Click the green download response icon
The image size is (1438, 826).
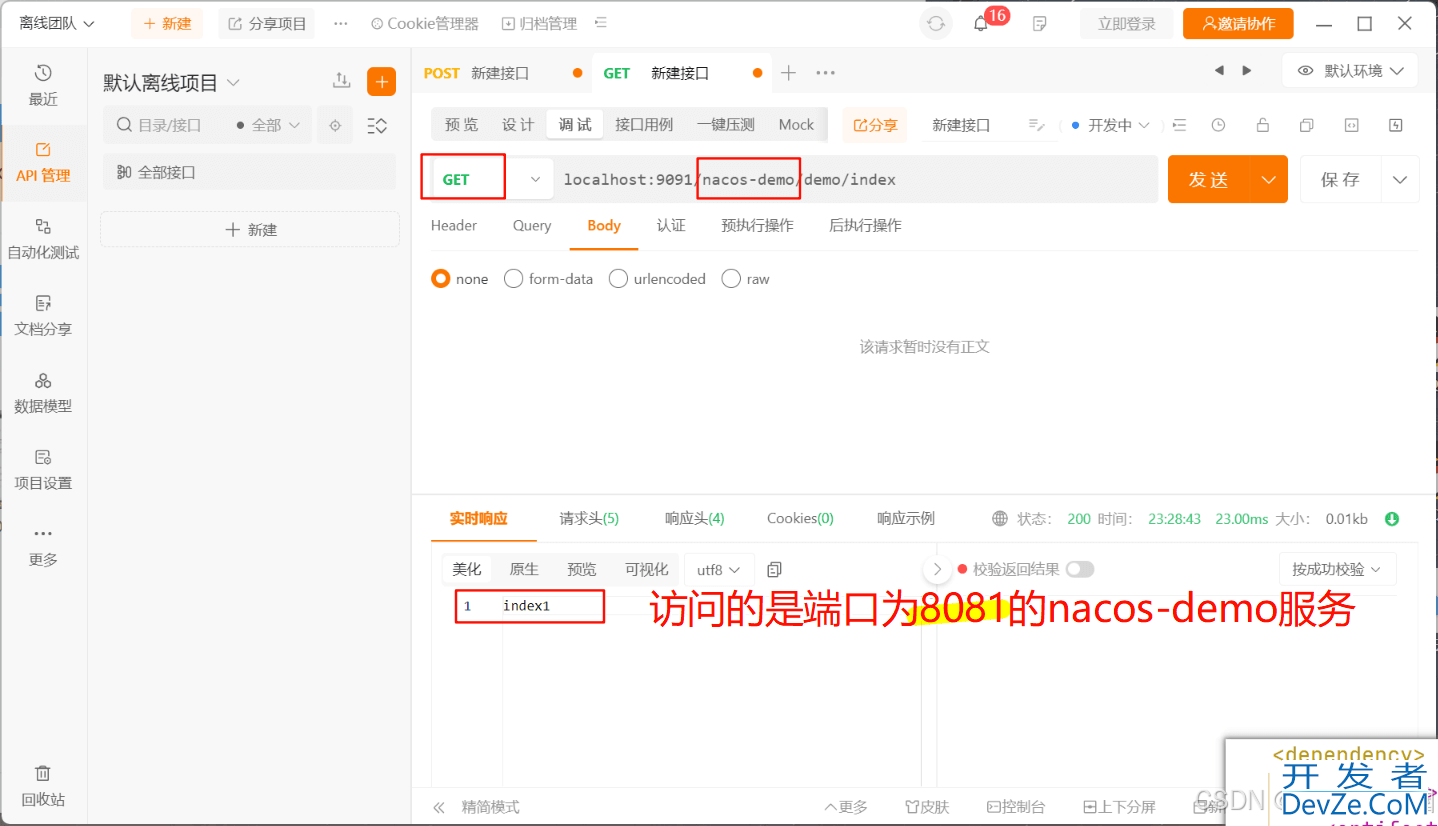point(1392,519)
